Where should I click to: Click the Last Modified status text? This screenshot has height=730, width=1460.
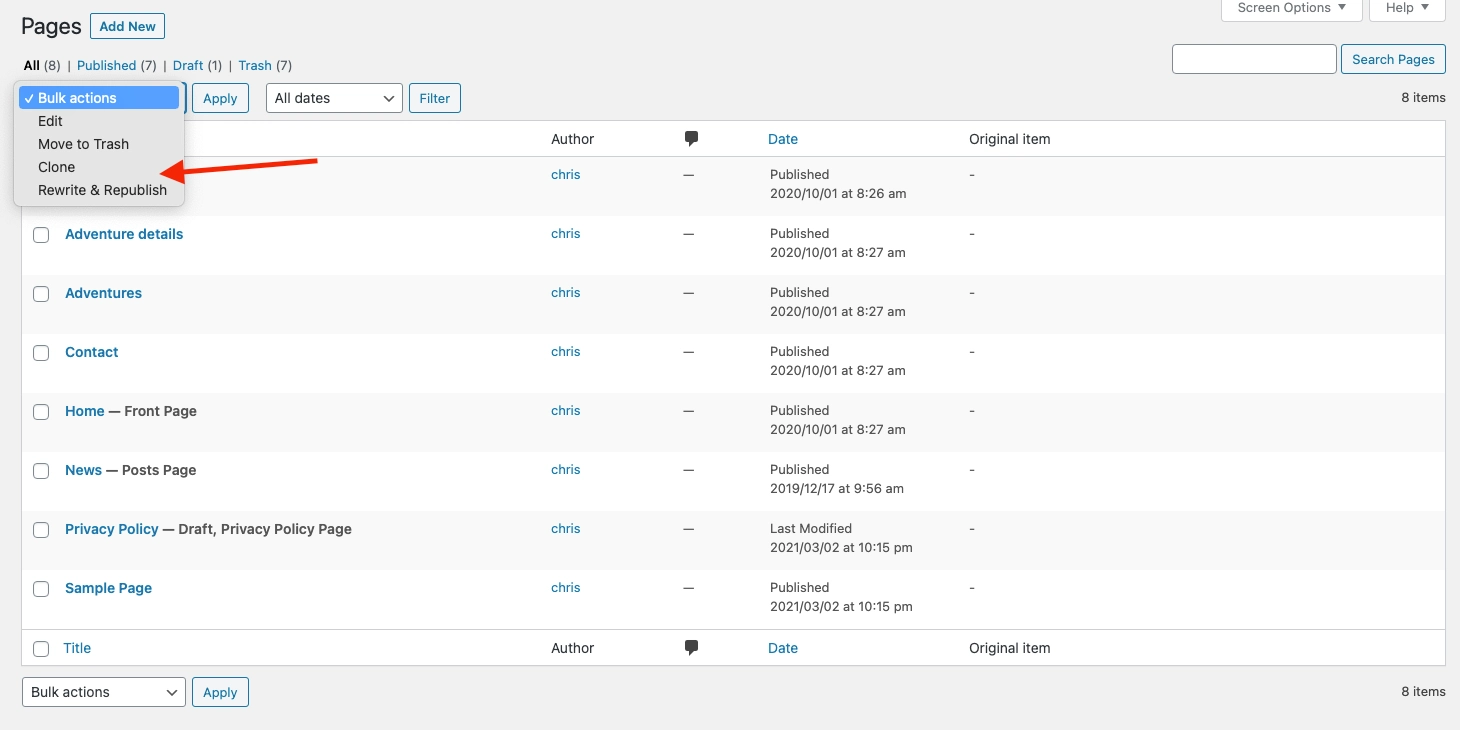click(x=811, y=528)
